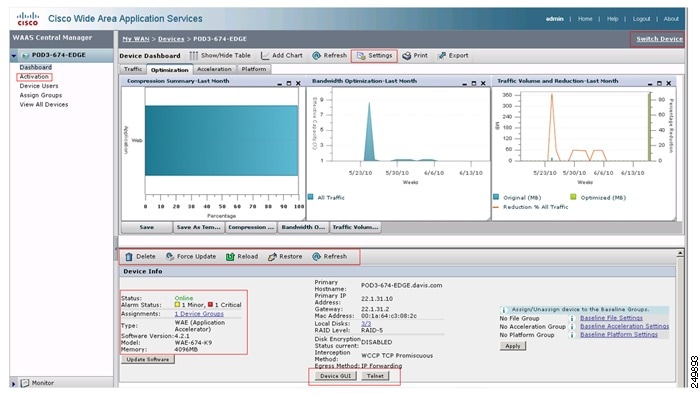
Task: Click info icon beside Baseline File Settings
Action: click(x=572, y=318)
